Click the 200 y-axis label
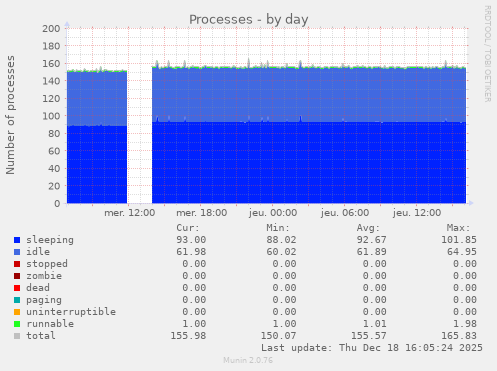The width and height of the screenshot is (497, 371). pyautogui.click(x=51, y=29)
